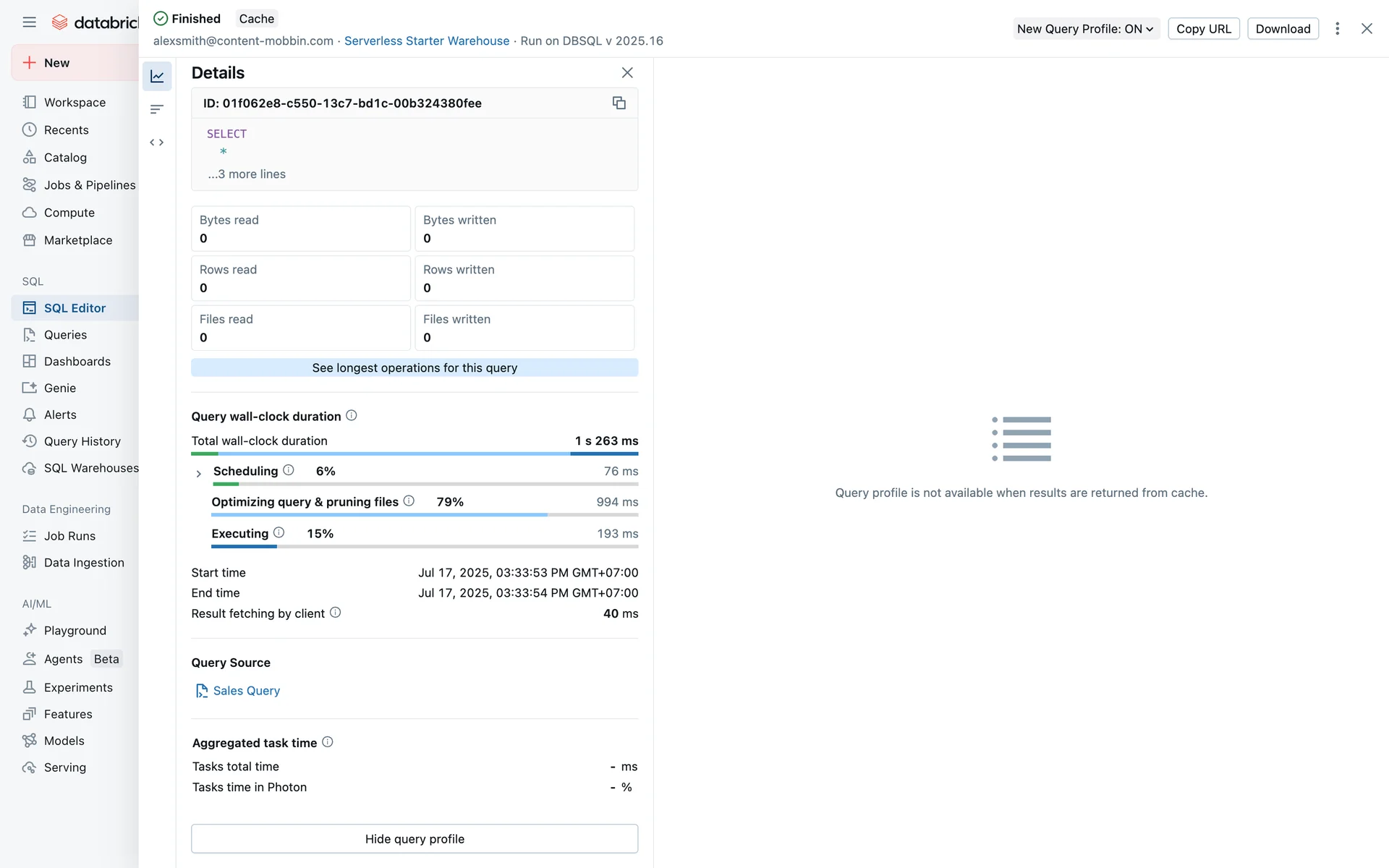This screenshot has height=868, width=1389.
Task: Toggle New Query Profile ON dropdown
Action: 1085,29
